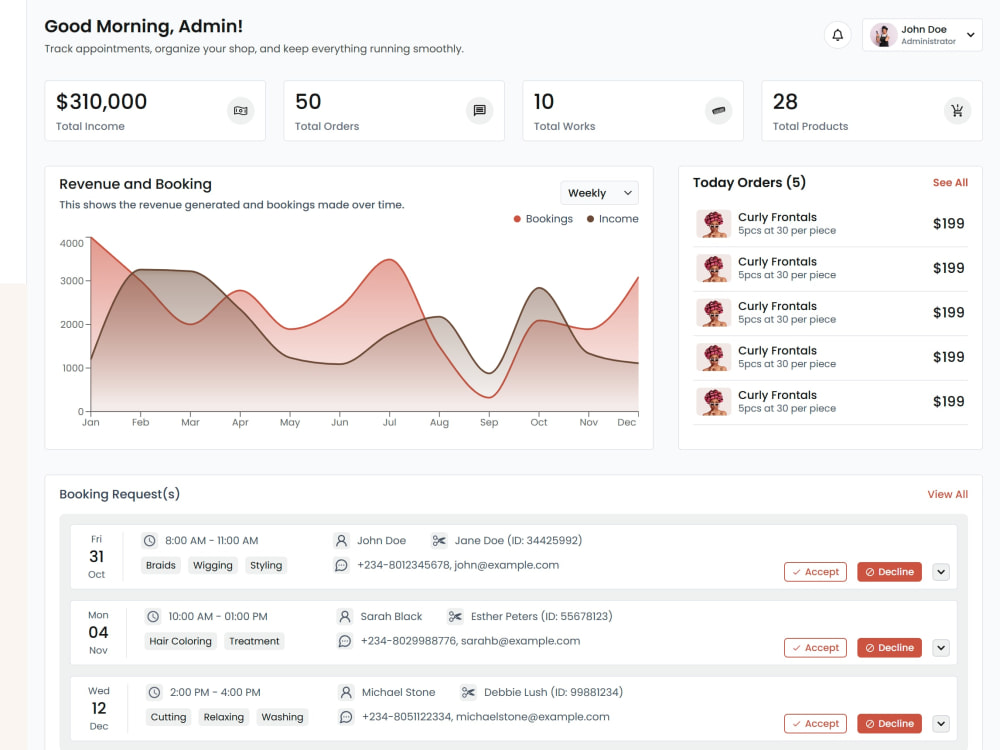Select the Relaxing service tag
Viewport: 1000px width, 750px height.
click(224, 717)
